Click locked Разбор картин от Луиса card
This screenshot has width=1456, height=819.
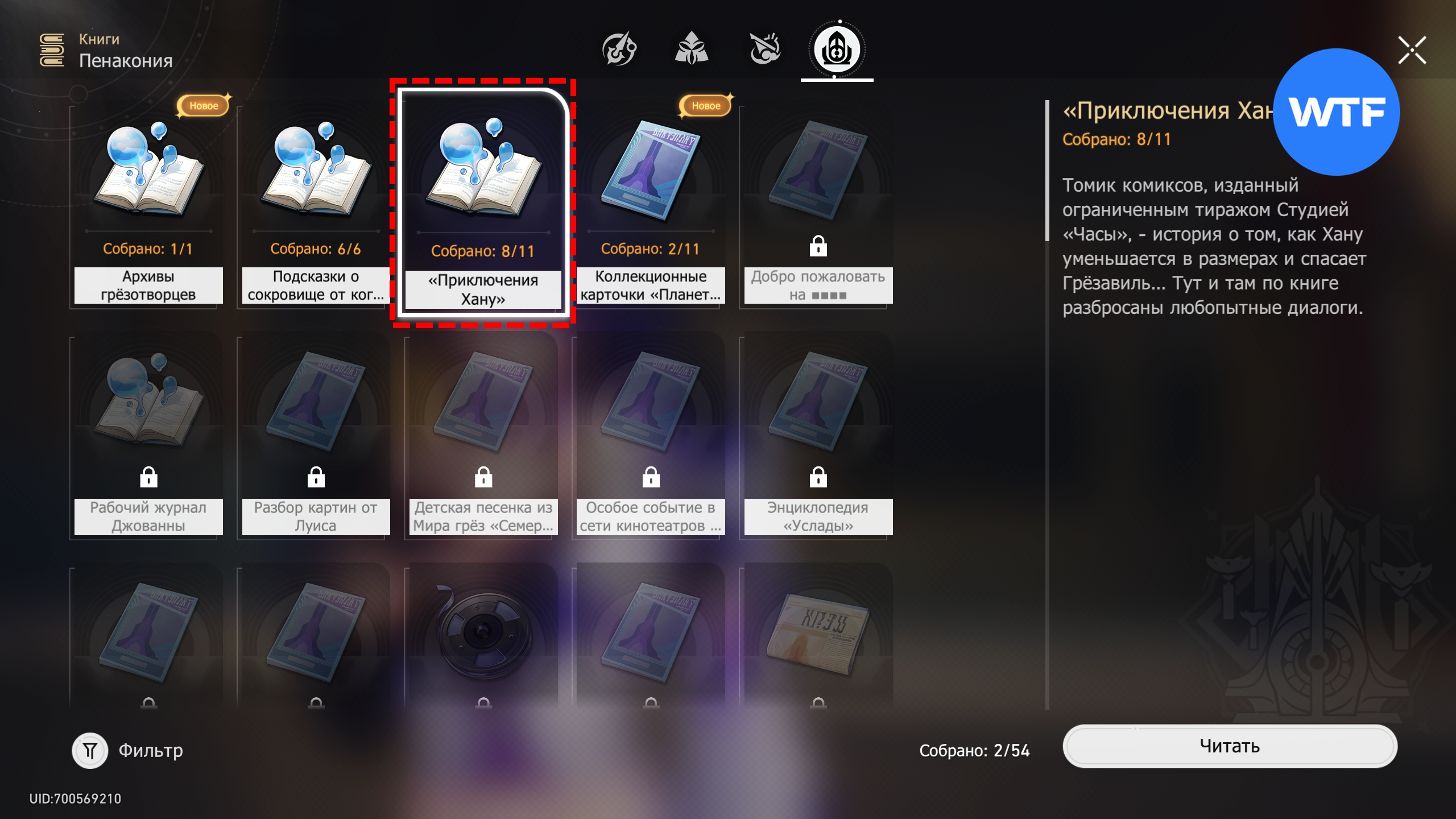pyautogui.click(x=316, y=436)
